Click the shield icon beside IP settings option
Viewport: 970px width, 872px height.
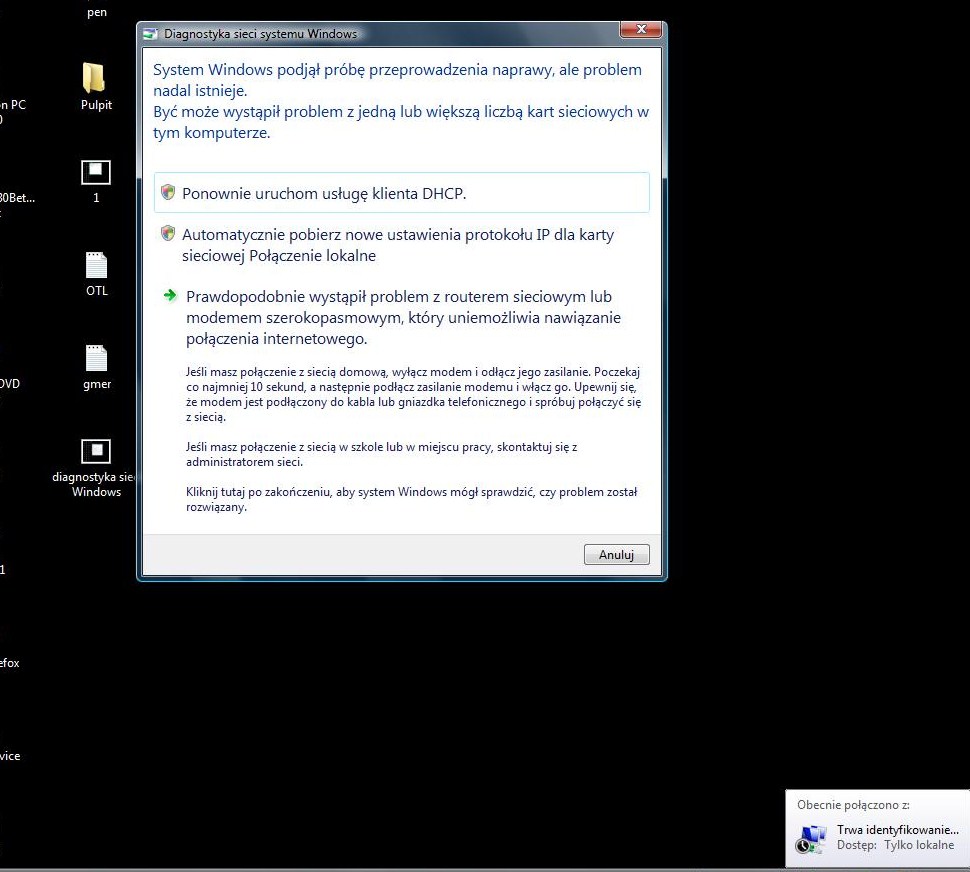click(168, 233)
